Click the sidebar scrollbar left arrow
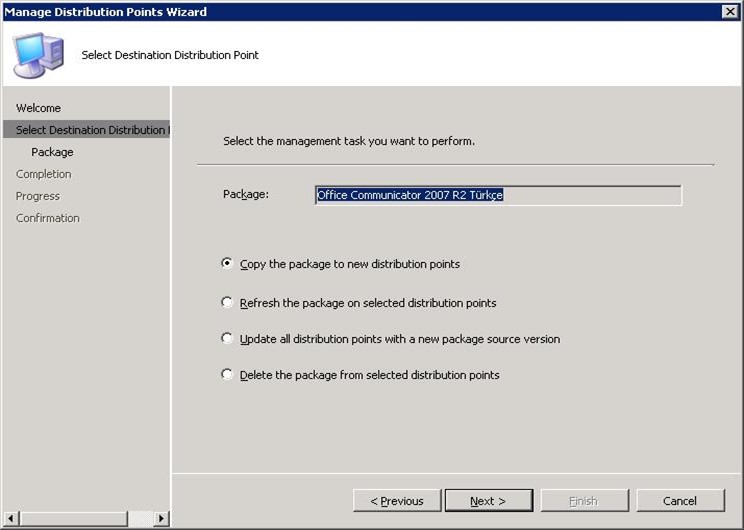This screenshot has width=744, height=530. tap(9, 519)
